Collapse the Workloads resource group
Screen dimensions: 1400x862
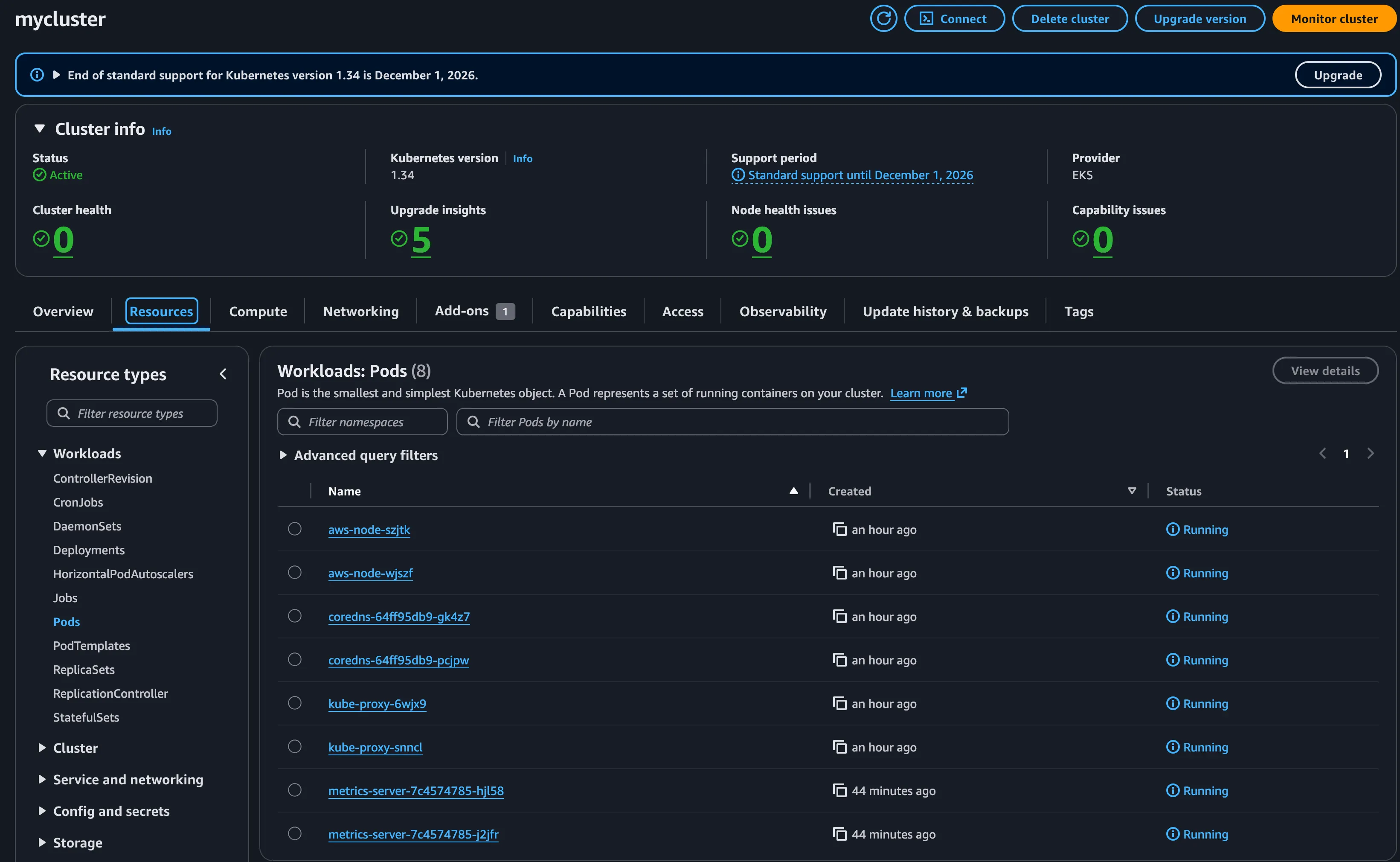point(42,453)
